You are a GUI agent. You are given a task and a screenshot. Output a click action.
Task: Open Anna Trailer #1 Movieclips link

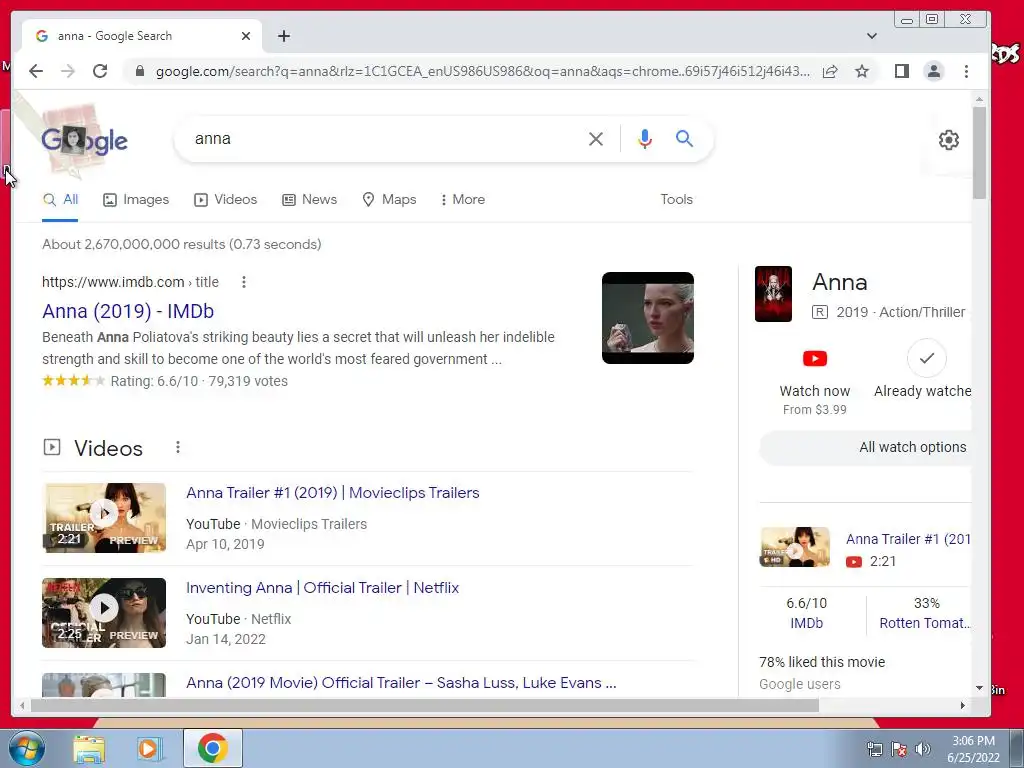[x=332, y=493]
